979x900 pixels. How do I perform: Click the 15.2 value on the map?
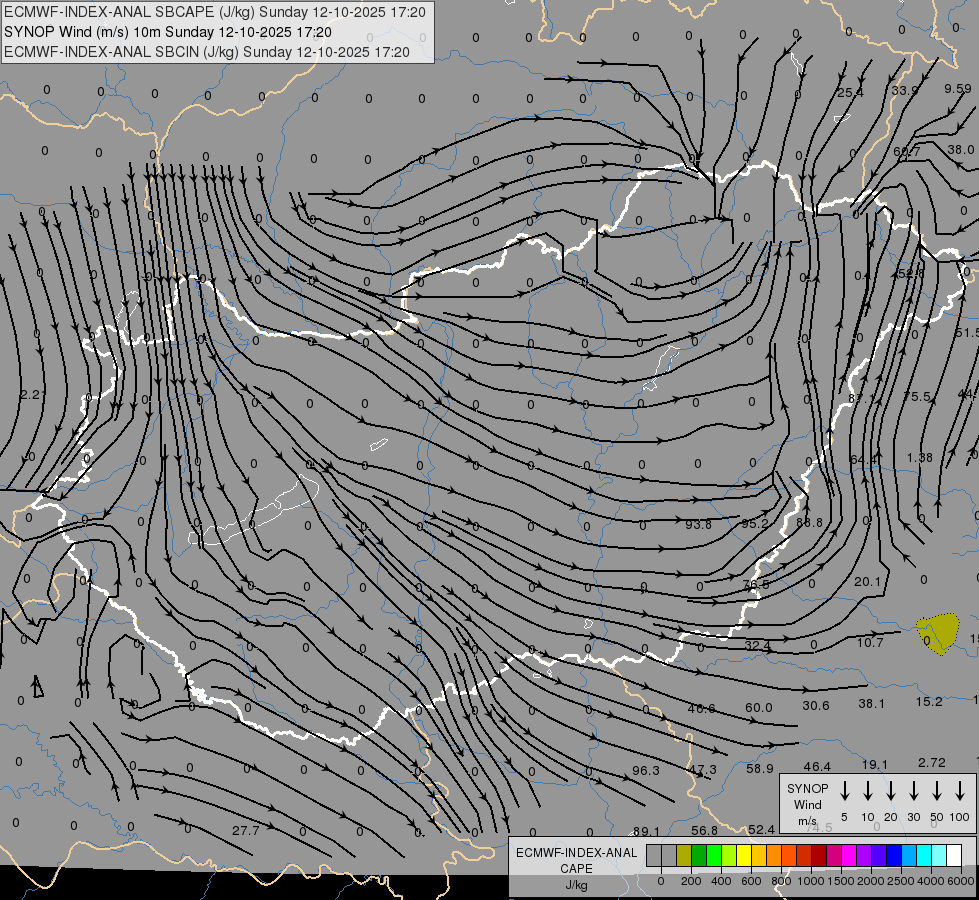[x=929, y=702]
